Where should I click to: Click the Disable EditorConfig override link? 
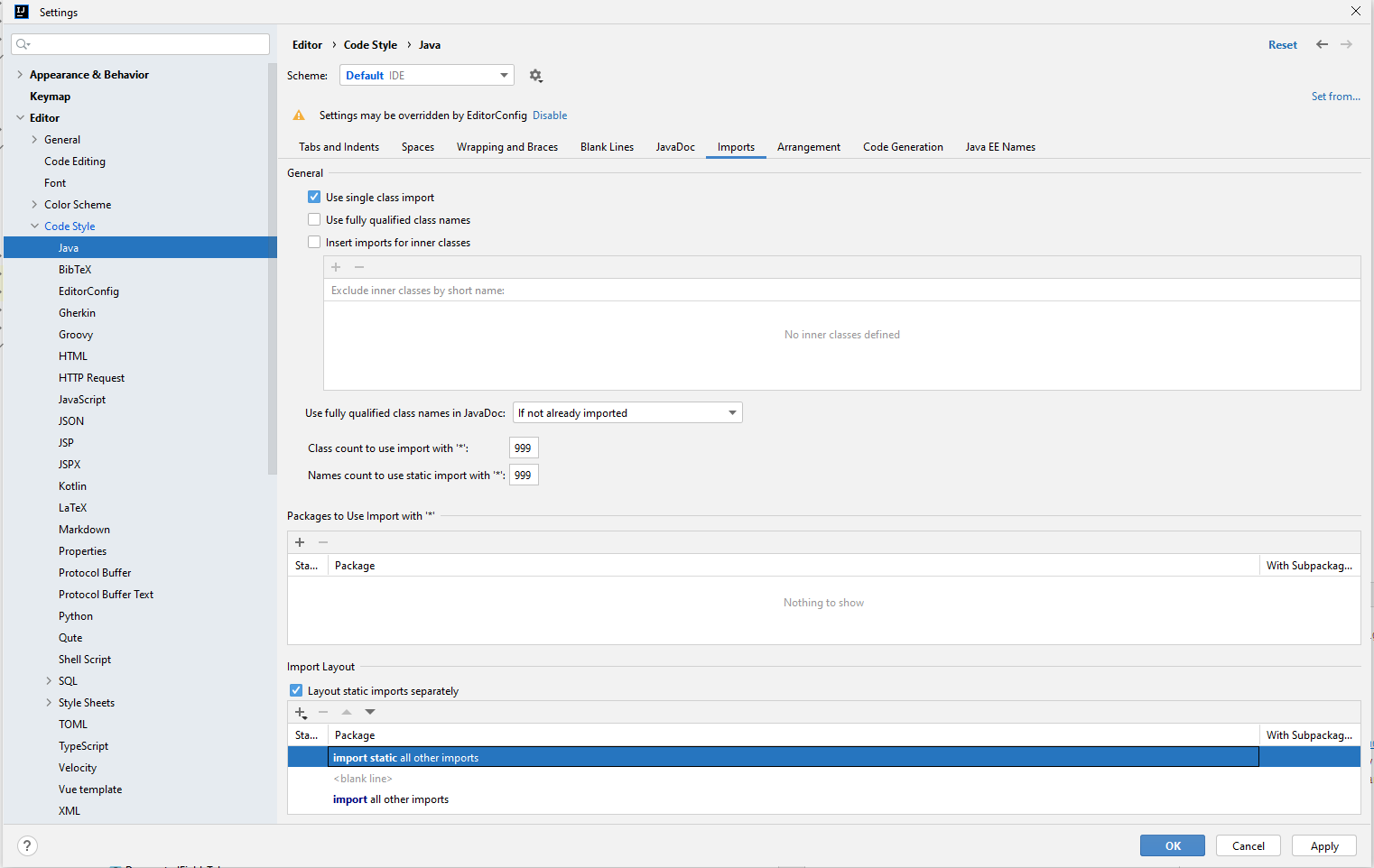[550, 115]
